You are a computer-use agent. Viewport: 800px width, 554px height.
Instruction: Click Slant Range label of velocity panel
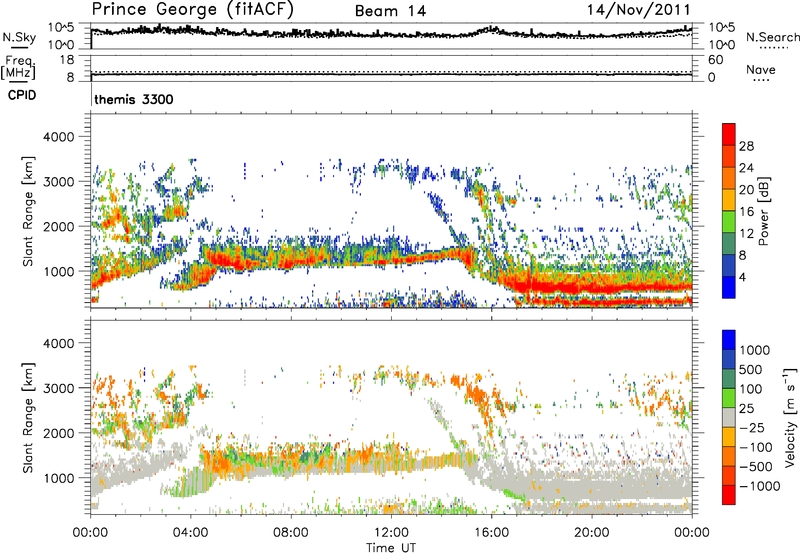click(x=28, y=418)
